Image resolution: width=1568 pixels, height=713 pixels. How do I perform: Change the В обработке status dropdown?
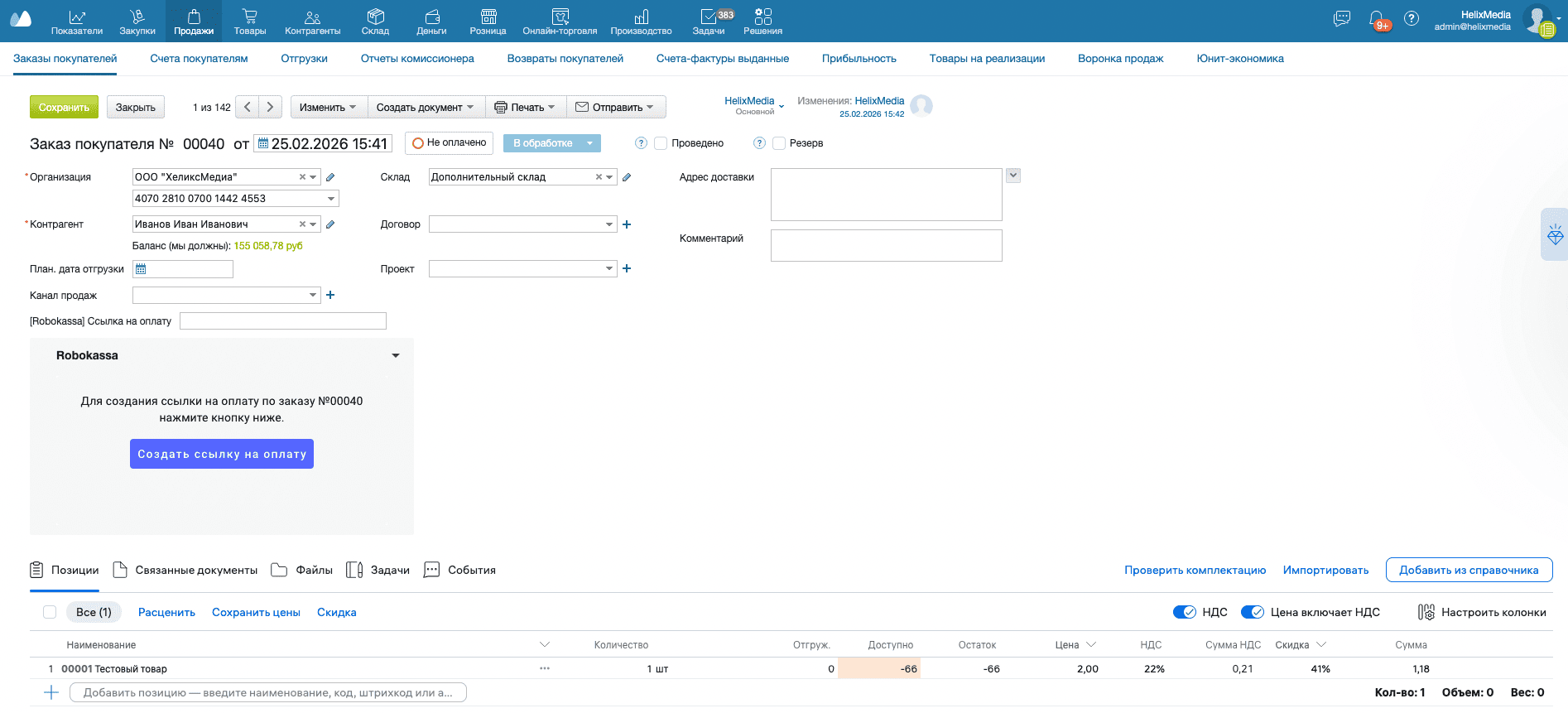[551, 143]
